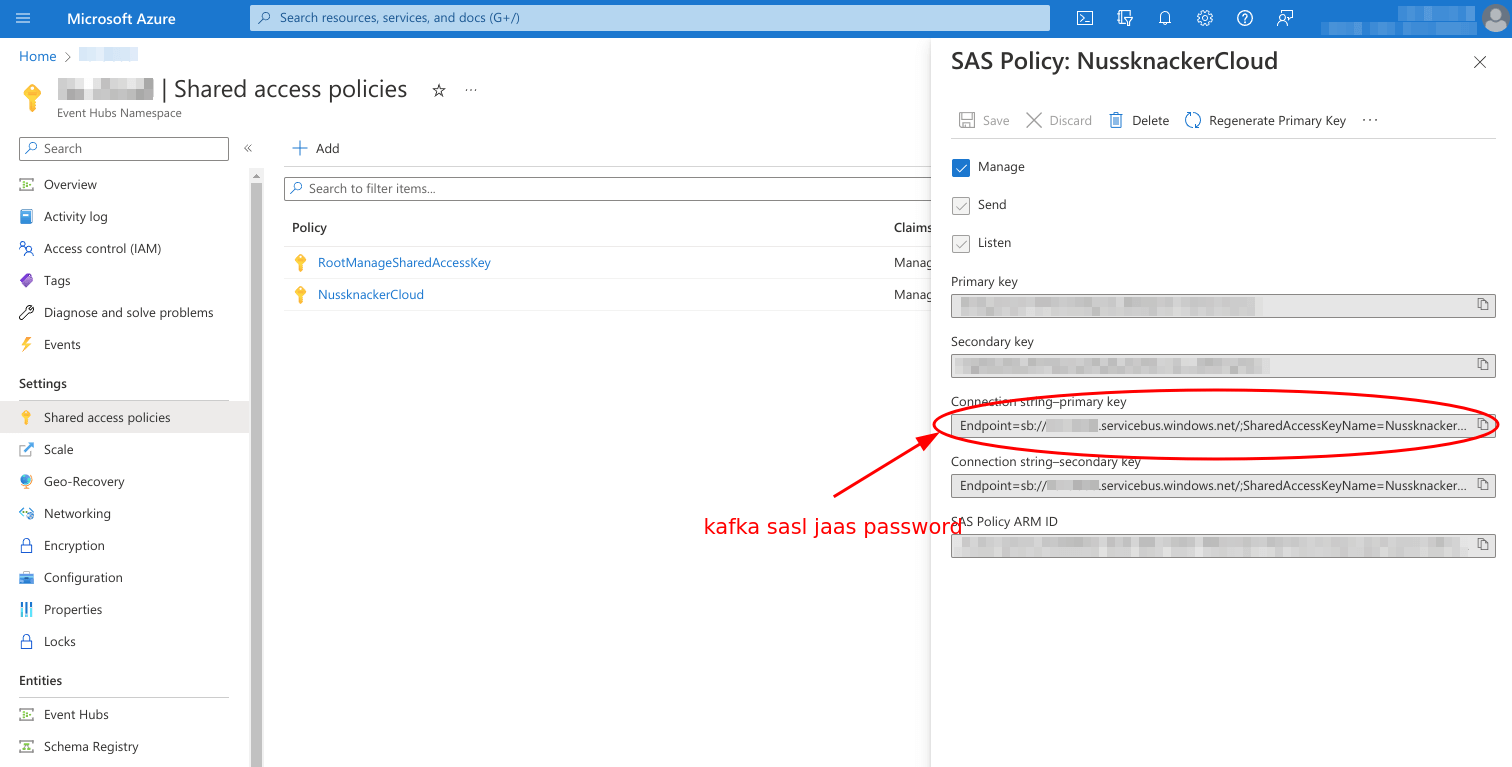
Task: Click the Delete policy button
Action: click(x=1139, y=120)
